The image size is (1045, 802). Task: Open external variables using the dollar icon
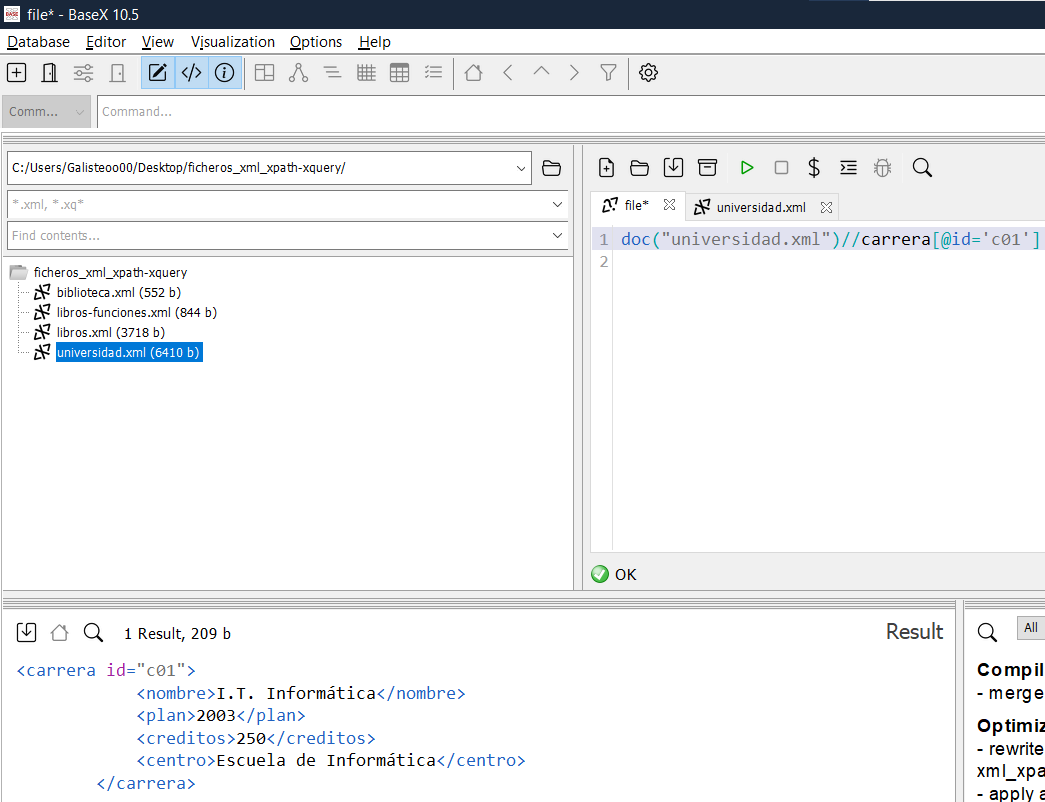[814, 167]
